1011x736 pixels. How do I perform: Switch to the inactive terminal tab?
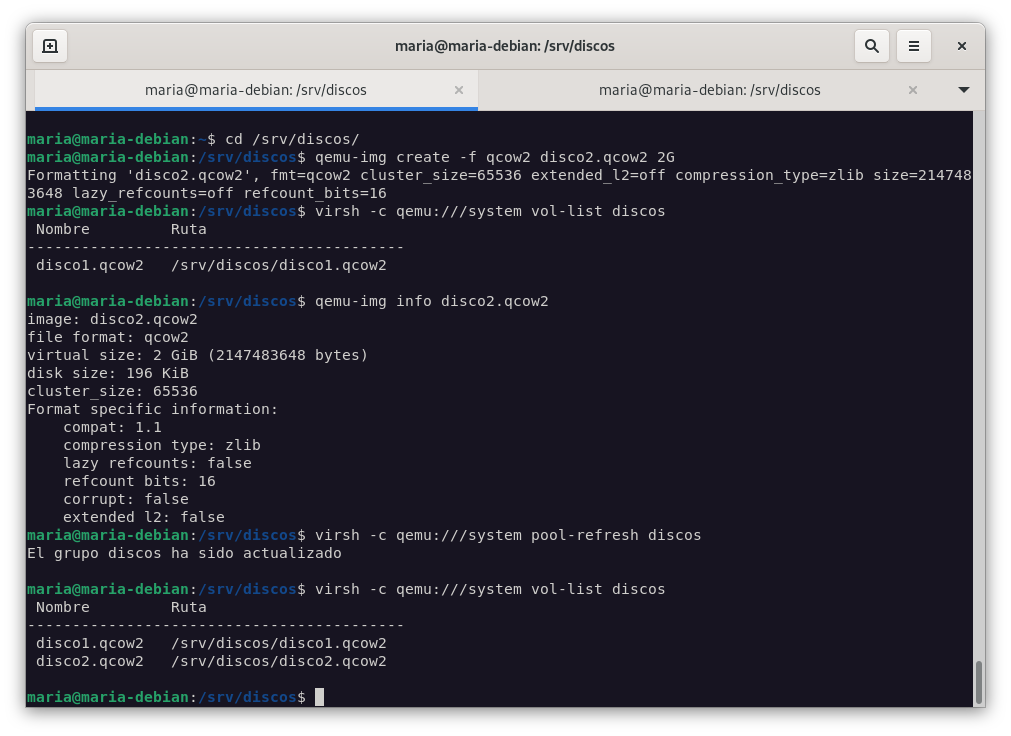pos(709,90)
